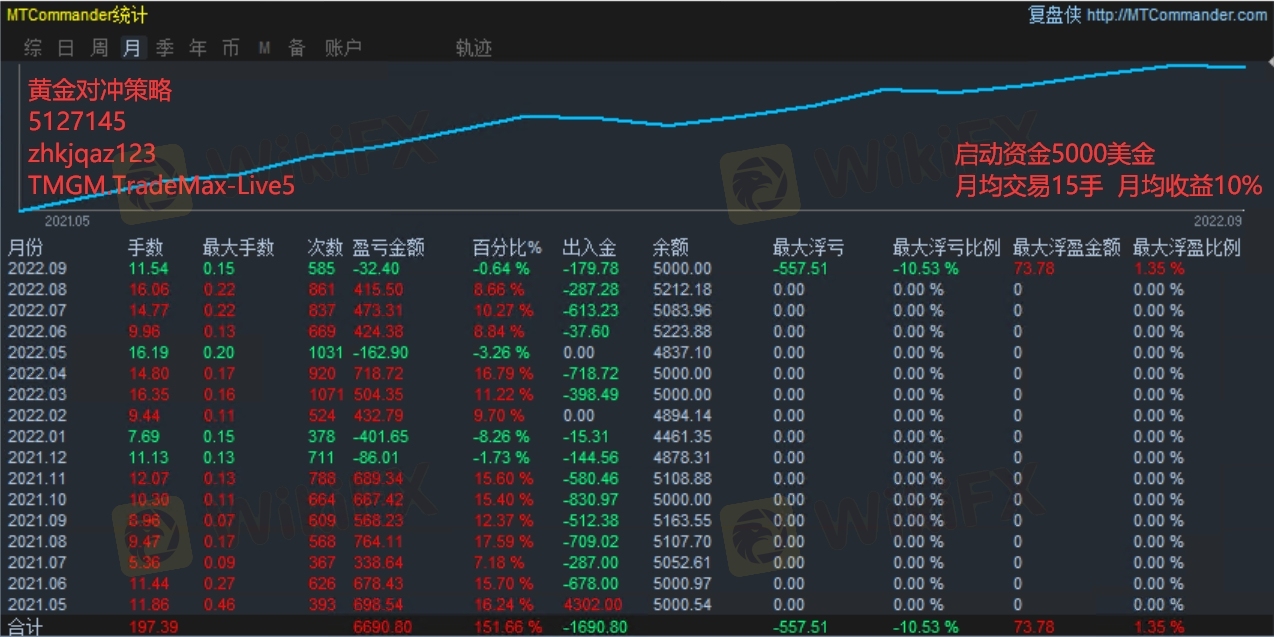The width and height of the screenshot is (1274, 637).
Task: Switch to the 季 quarterly tab
Action: [165, 48]
